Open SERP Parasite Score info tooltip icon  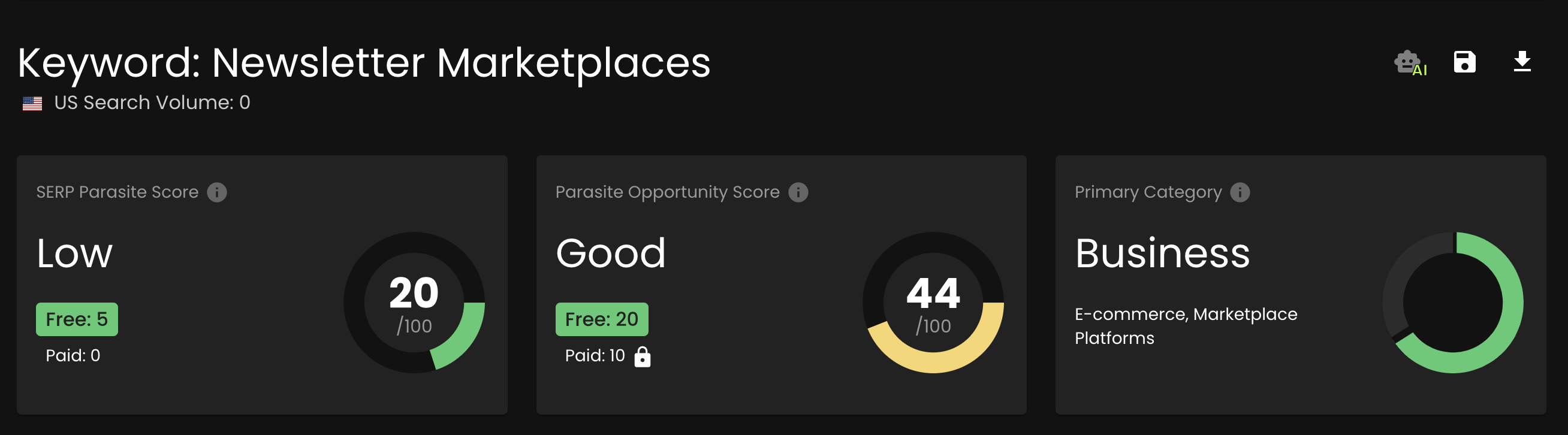coord(217,192)
